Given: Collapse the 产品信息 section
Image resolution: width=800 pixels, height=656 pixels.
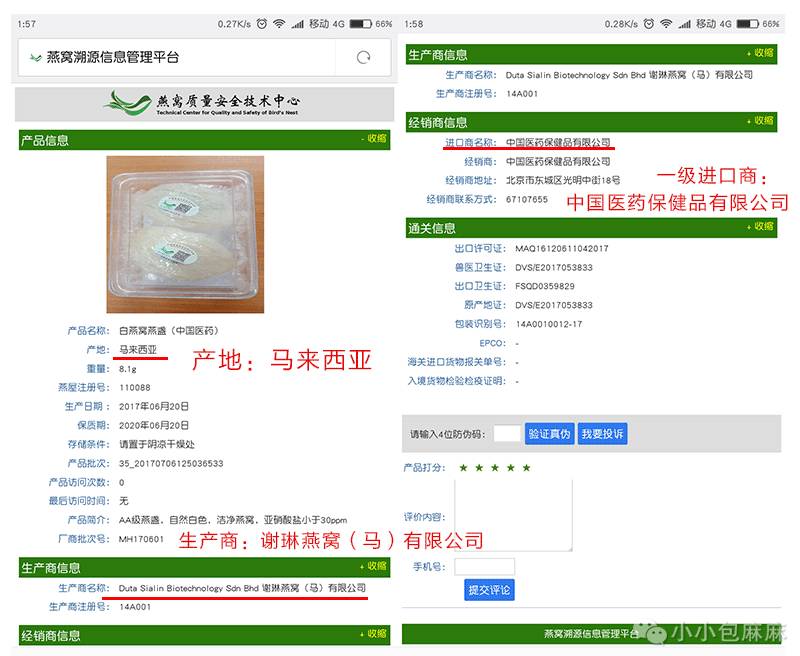Looking at the screenshot, I should click(374, 139).
